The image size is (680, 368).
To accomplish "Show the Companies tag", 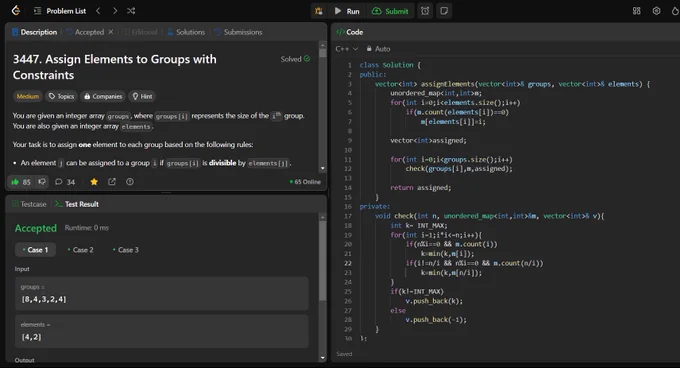I will 103,96.
